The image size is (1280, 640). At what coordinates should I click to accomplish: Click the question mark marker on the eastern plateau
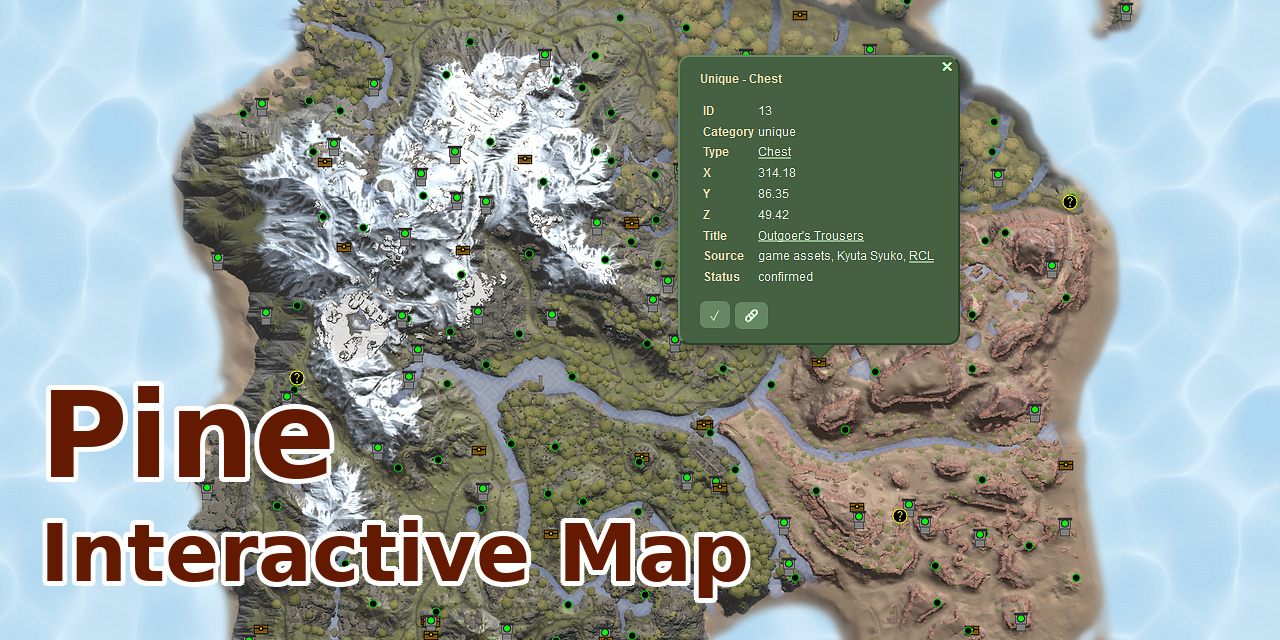point(1070,202)
